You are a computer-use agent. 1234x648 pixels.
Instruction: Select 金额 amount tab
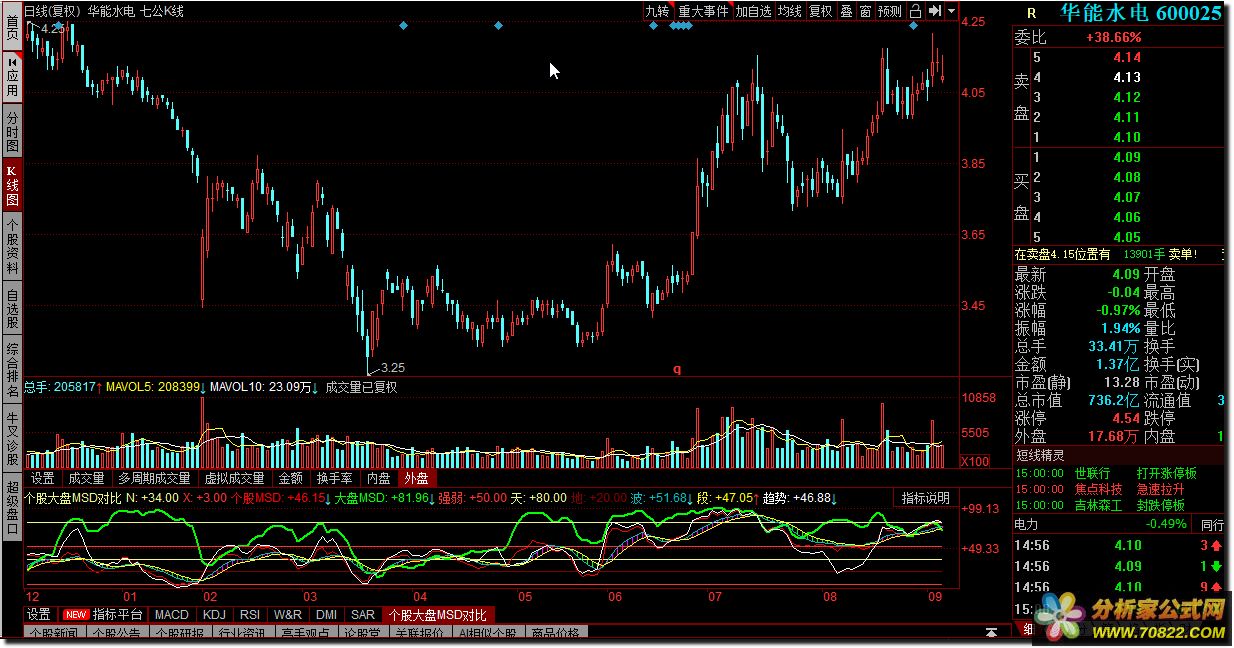pyautogui.click(x=290, y=478)
